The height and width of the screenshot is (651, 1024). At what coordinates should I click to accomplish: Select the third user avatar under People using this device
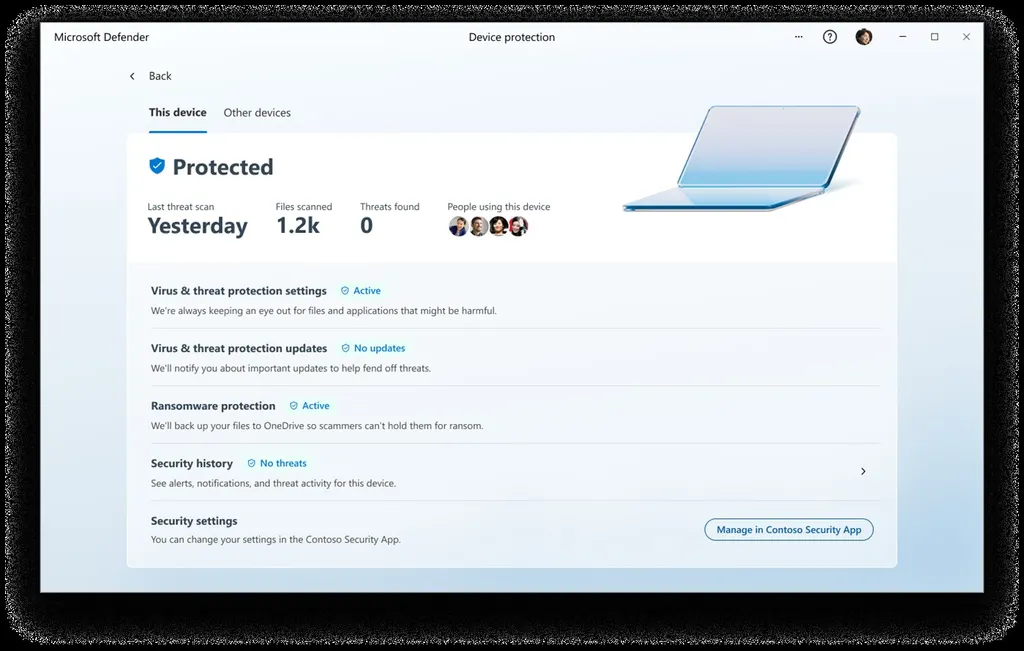(x=498, y=227)
